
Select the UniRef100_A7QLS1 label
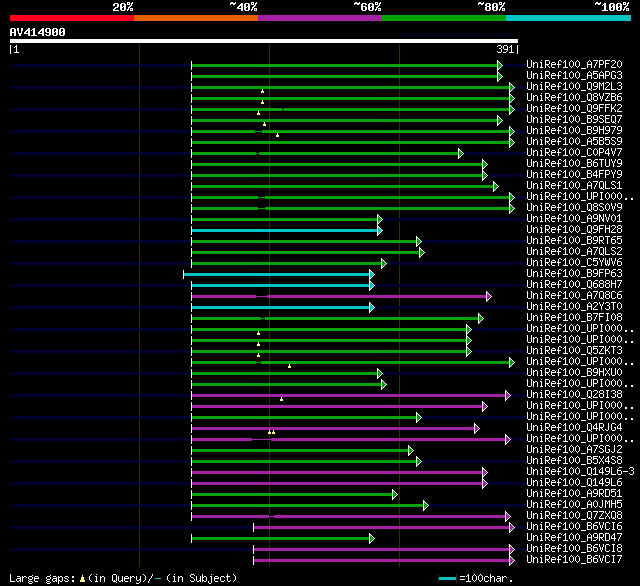574,186
